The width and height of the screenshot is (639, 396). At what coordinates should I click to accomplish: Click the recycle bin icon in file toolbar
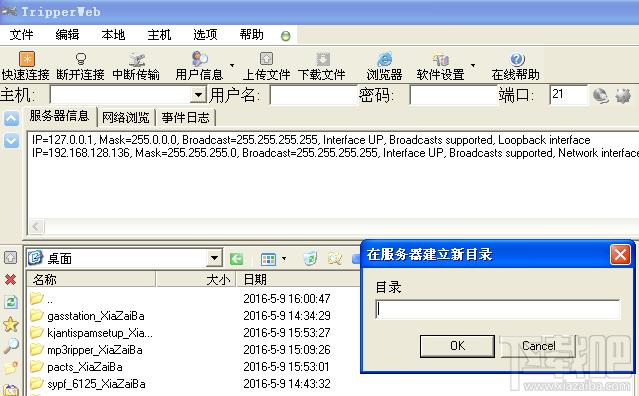(311, 258)
